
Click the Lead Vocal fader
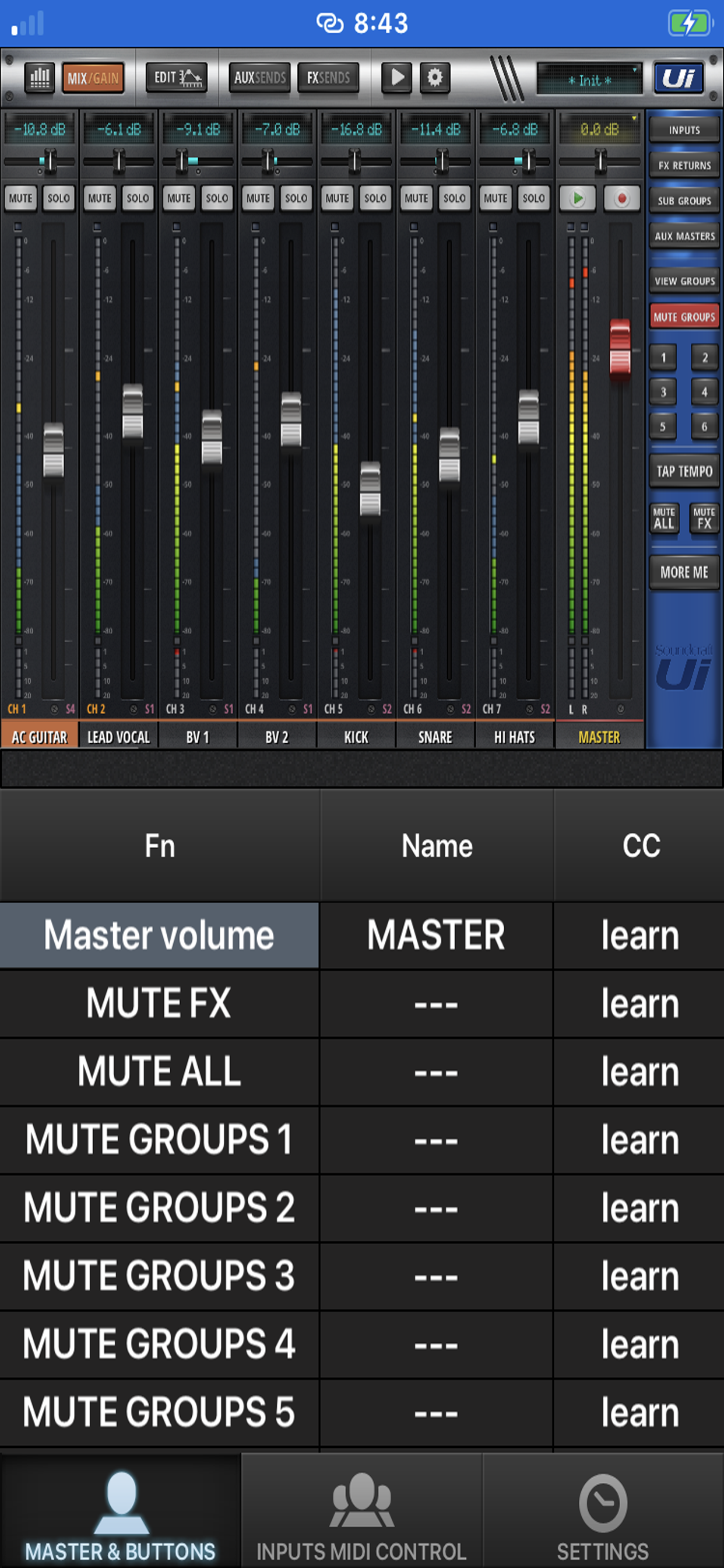(133, 411)
